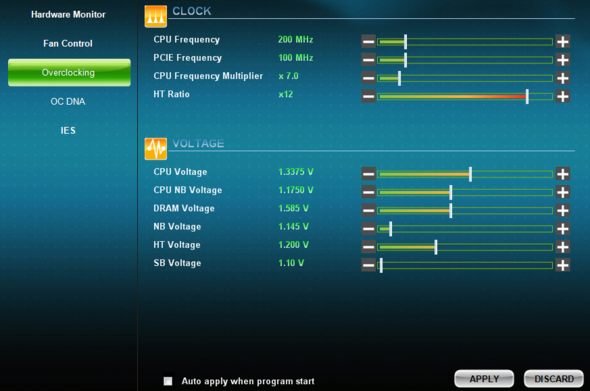
Task: Decrease CPU Frequency Multiplier with minus button
Action: pos(368,78)
